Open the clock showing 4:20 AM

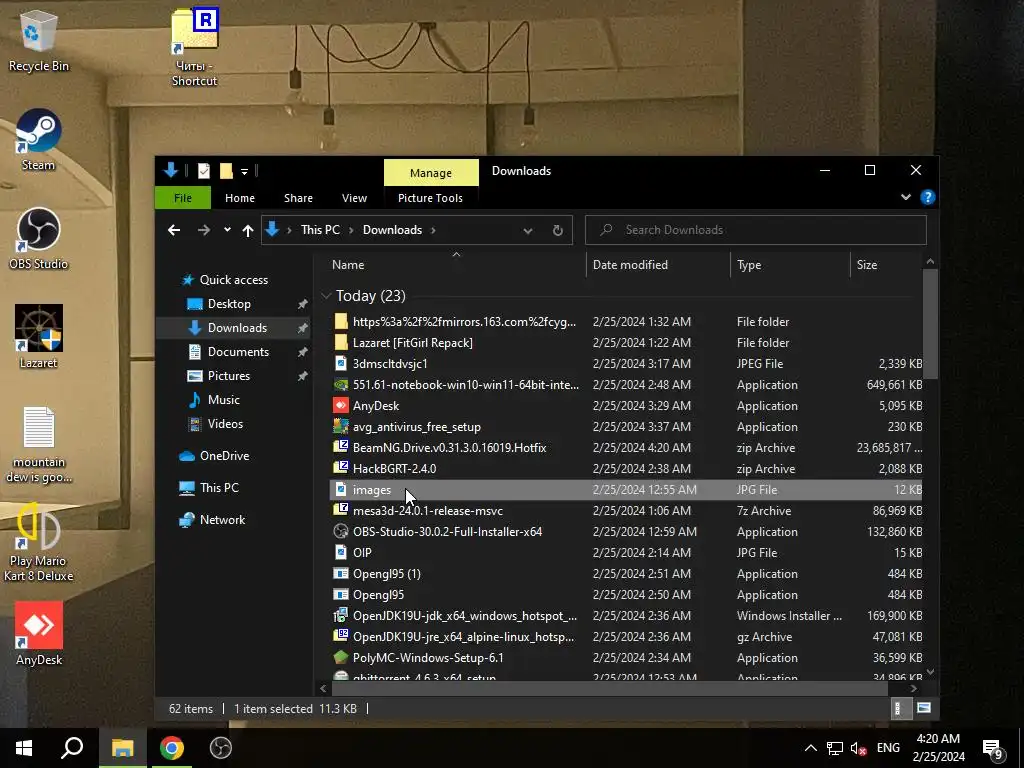click(938, 748)
